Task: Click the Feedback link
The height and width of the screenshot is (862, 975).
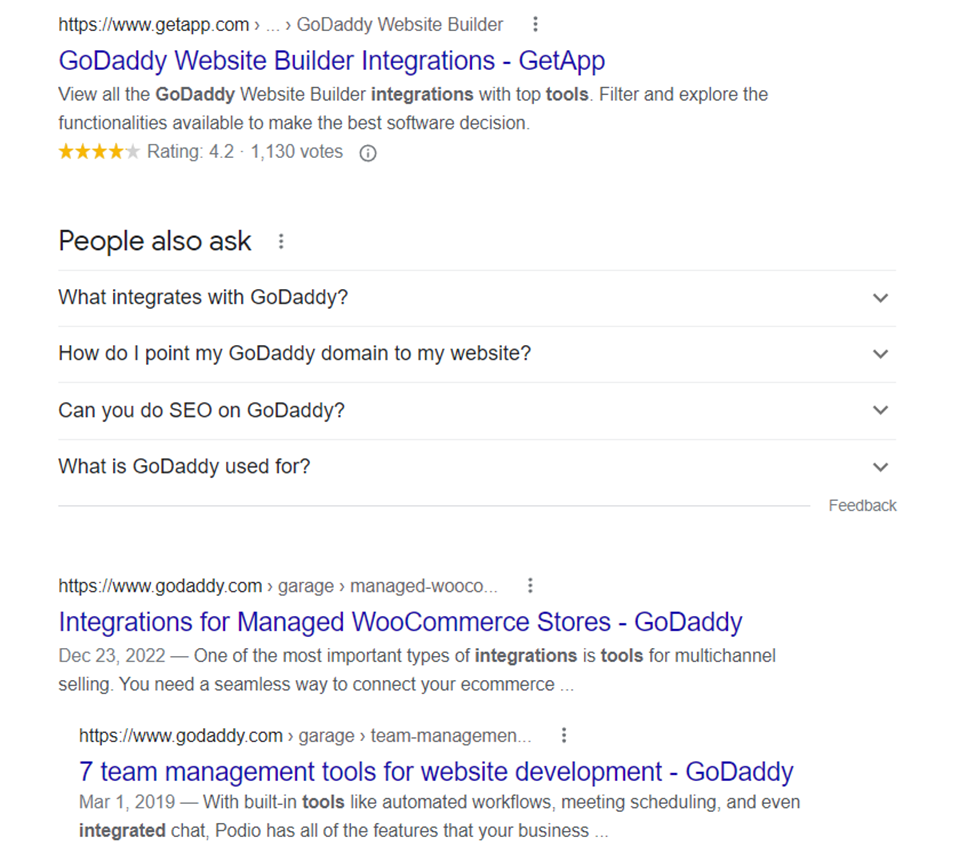Action: (x=862, y=505)
